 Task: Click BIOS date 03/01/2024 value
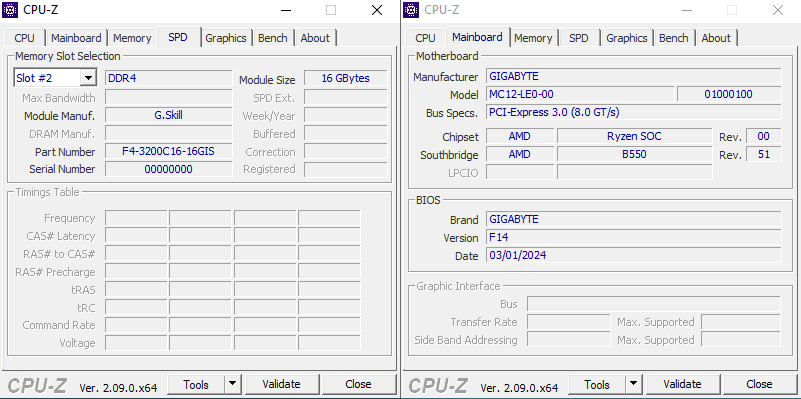pyautogui.click(x=633, y=255)
